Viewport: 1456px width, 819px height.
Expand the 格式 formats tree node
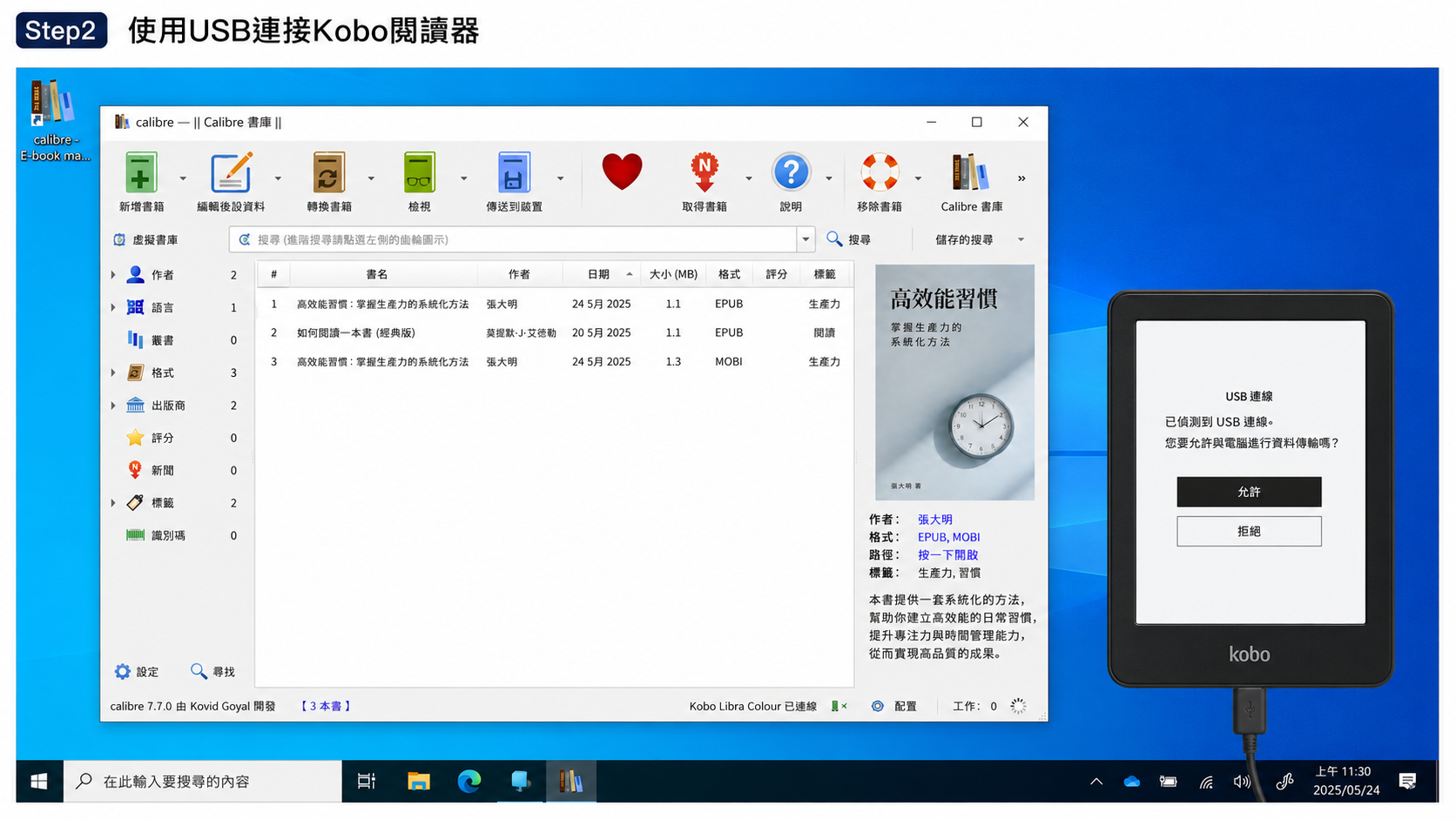click(113, 373)
